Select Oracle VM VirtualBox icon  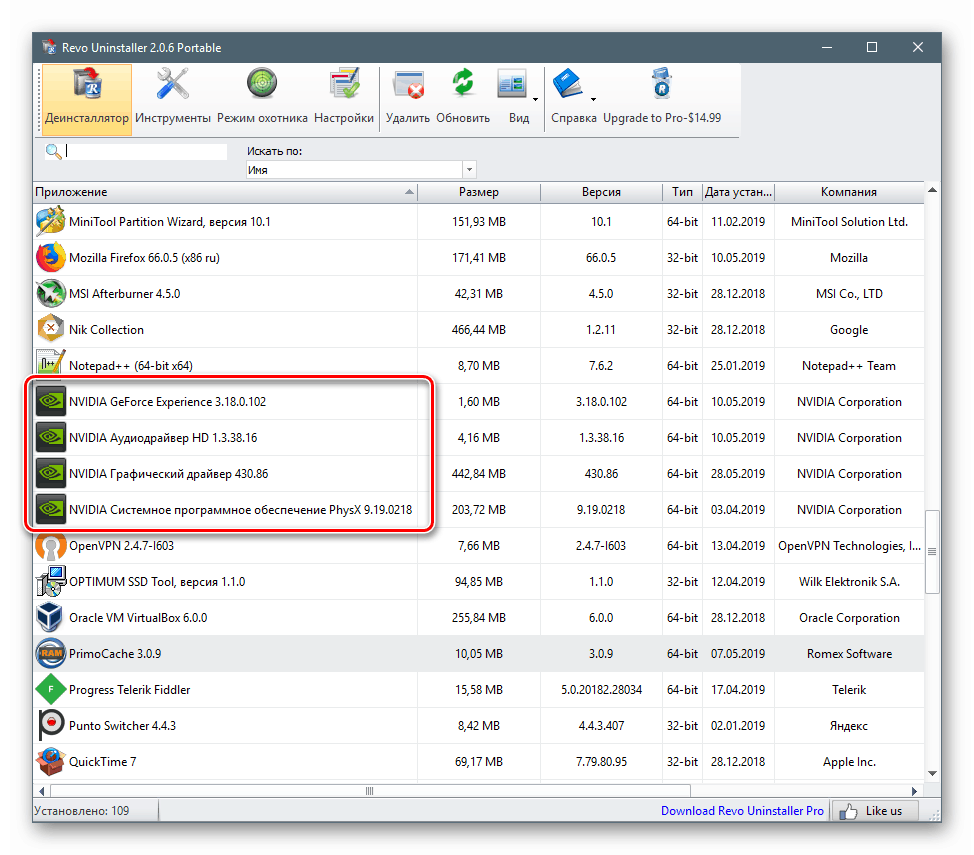[x=50, y=618]
